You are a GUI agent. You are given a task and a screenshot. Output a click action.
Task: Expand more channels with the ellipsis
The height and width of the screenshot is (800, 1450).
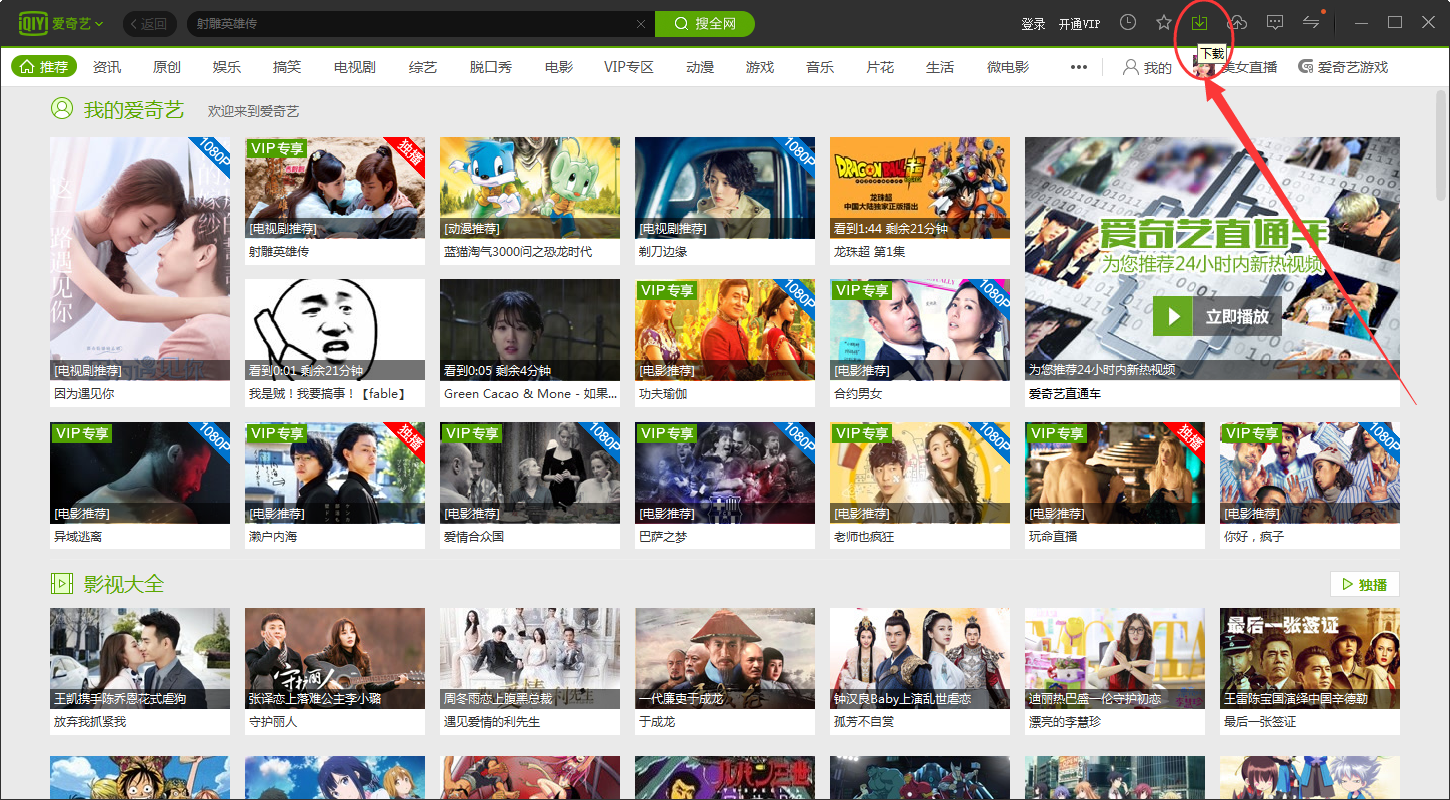(x=1079, y=67)
